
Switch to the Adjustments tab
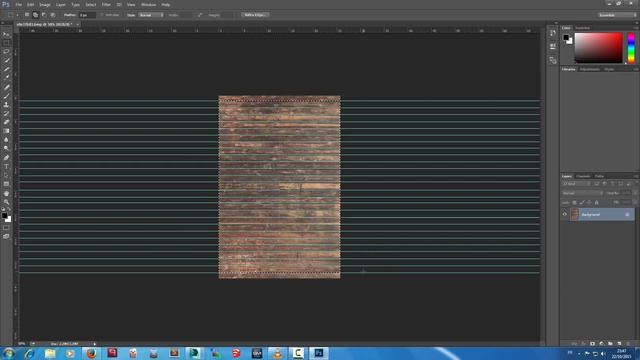(x=590, y=69)
